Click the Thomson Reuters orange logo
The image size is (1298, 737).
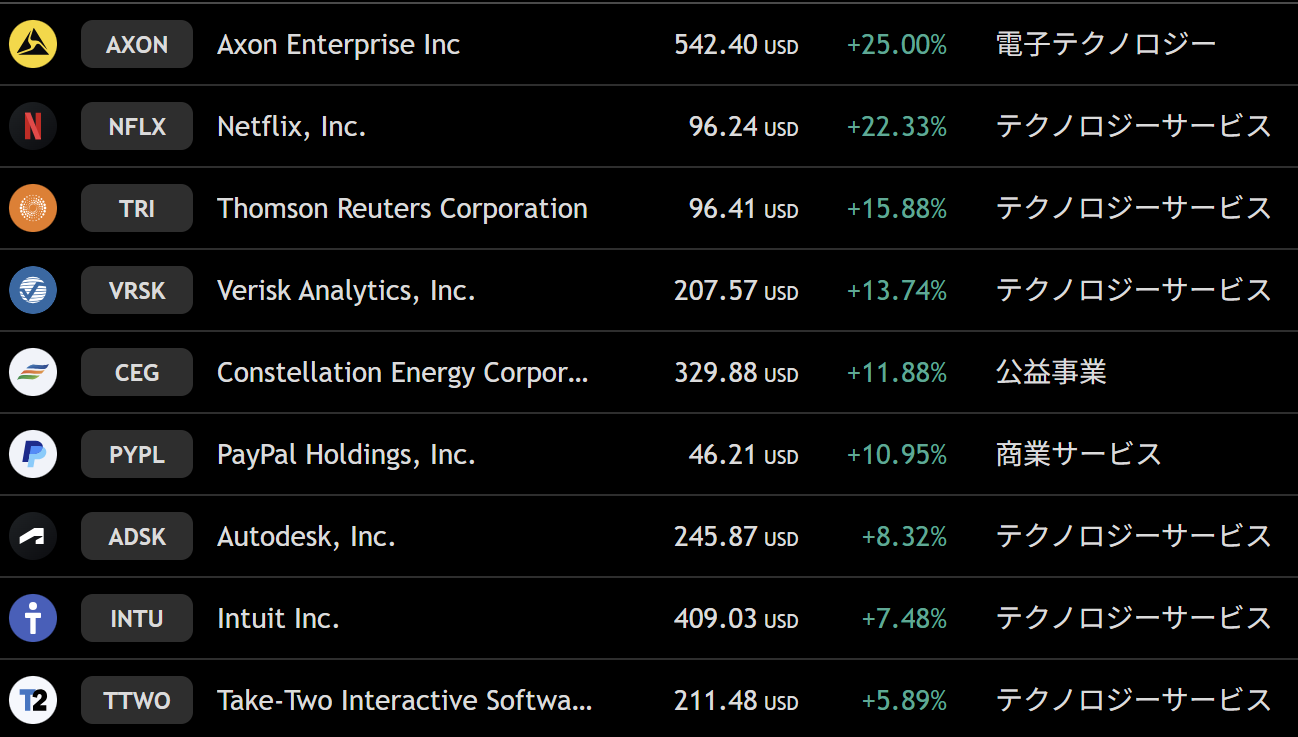tap(33, 209)
